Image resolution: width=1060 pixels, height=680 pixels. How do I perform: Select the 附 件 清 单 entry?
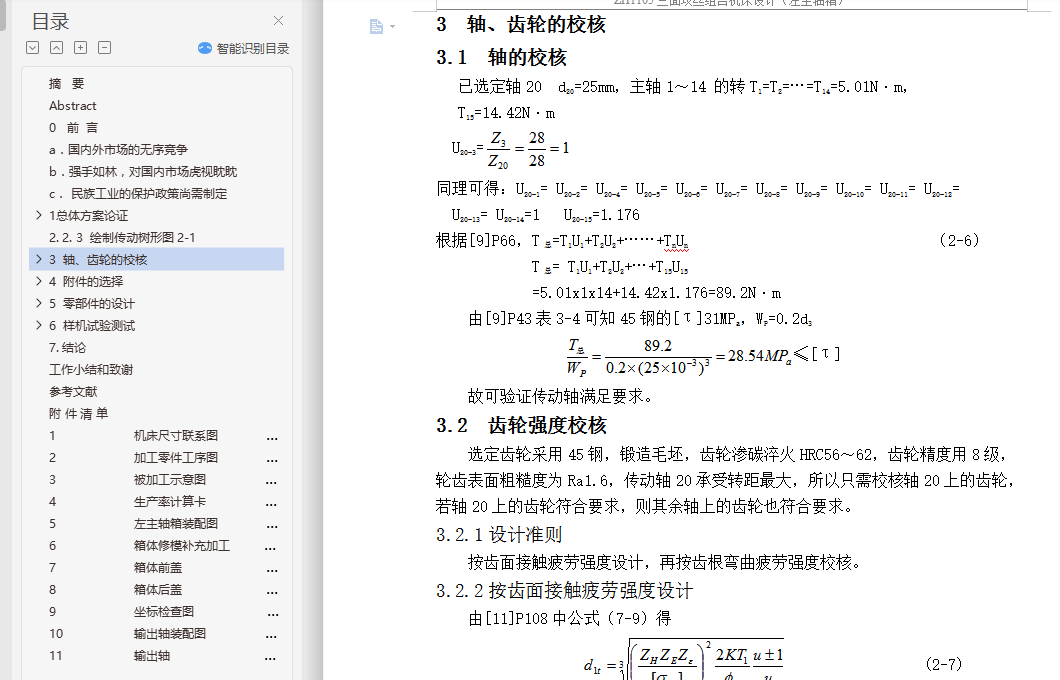[x=78, y=413]
